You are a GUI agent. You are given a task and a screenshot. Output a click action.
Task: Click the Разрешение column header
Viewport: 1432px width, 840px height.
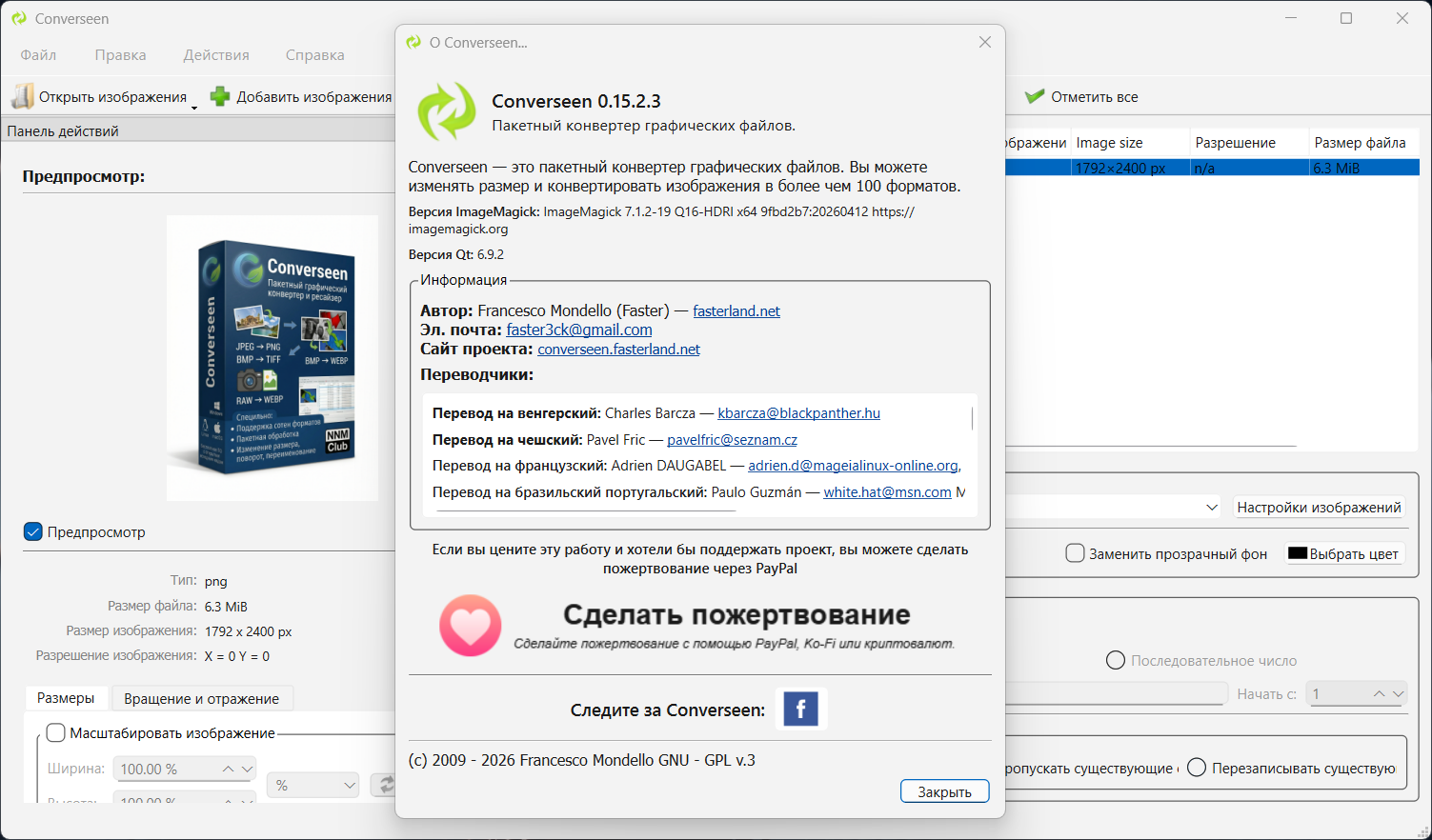click(1249, 143)
